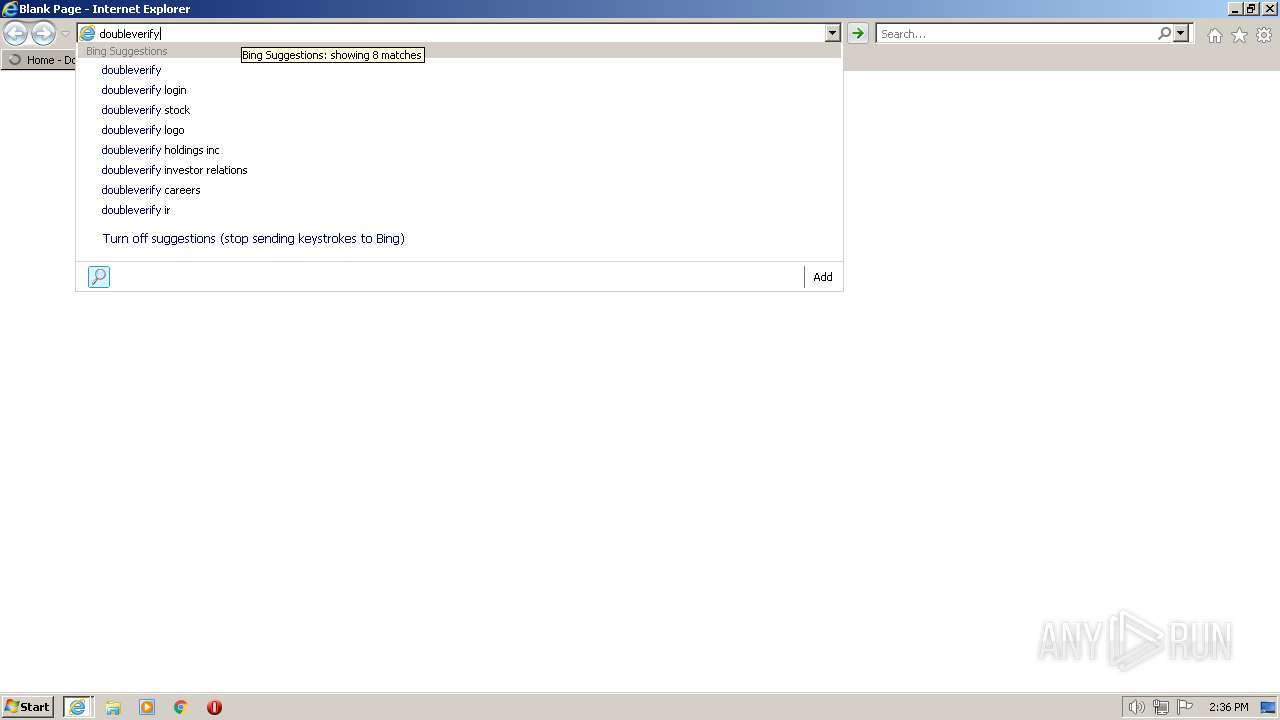Click the volume speaker tray icon

(1136, 707)
